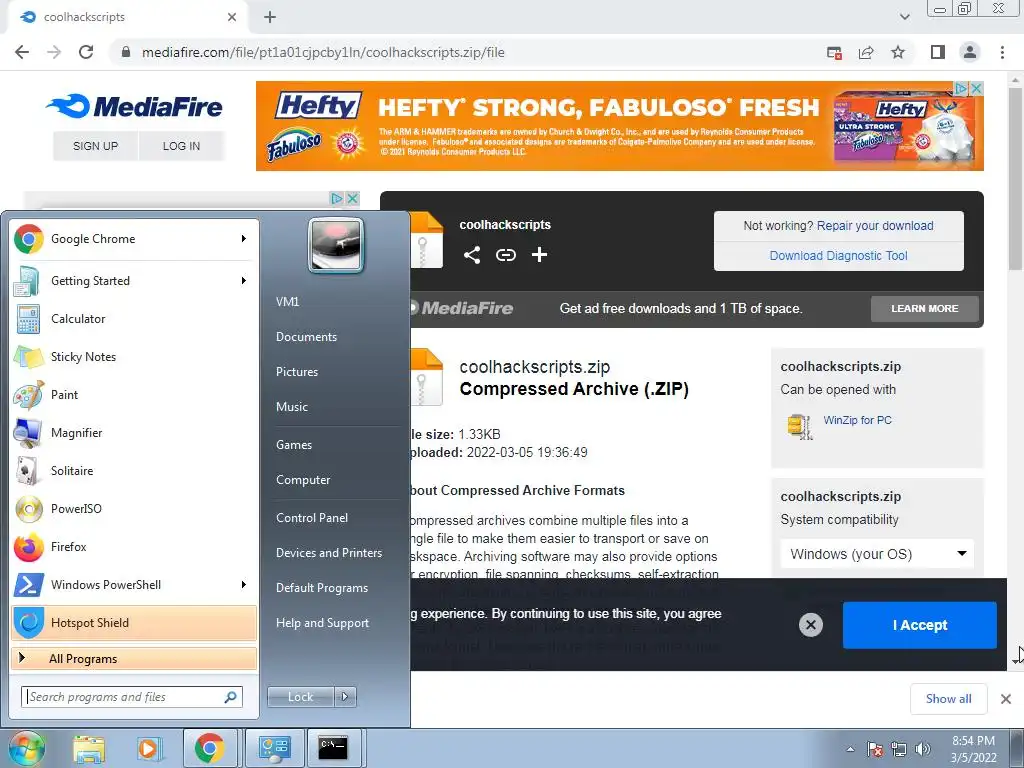The width and height of the screenshot is (1024, 768).
Task: Click the LEARN MORE button
Action: pos(925,308)
